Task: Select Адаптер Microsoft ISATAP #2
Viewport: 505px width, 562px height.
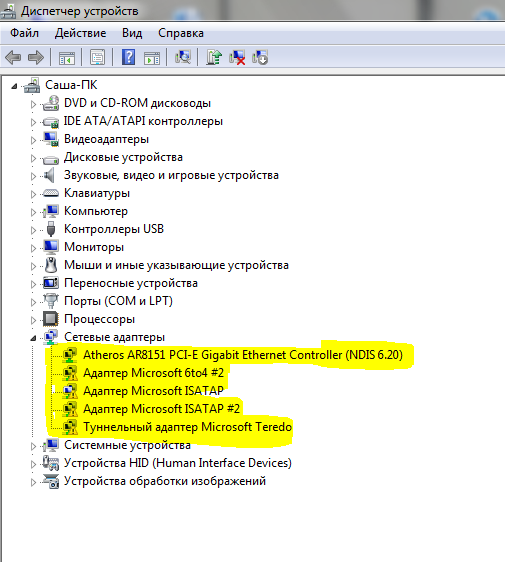Action: point(161,409)
